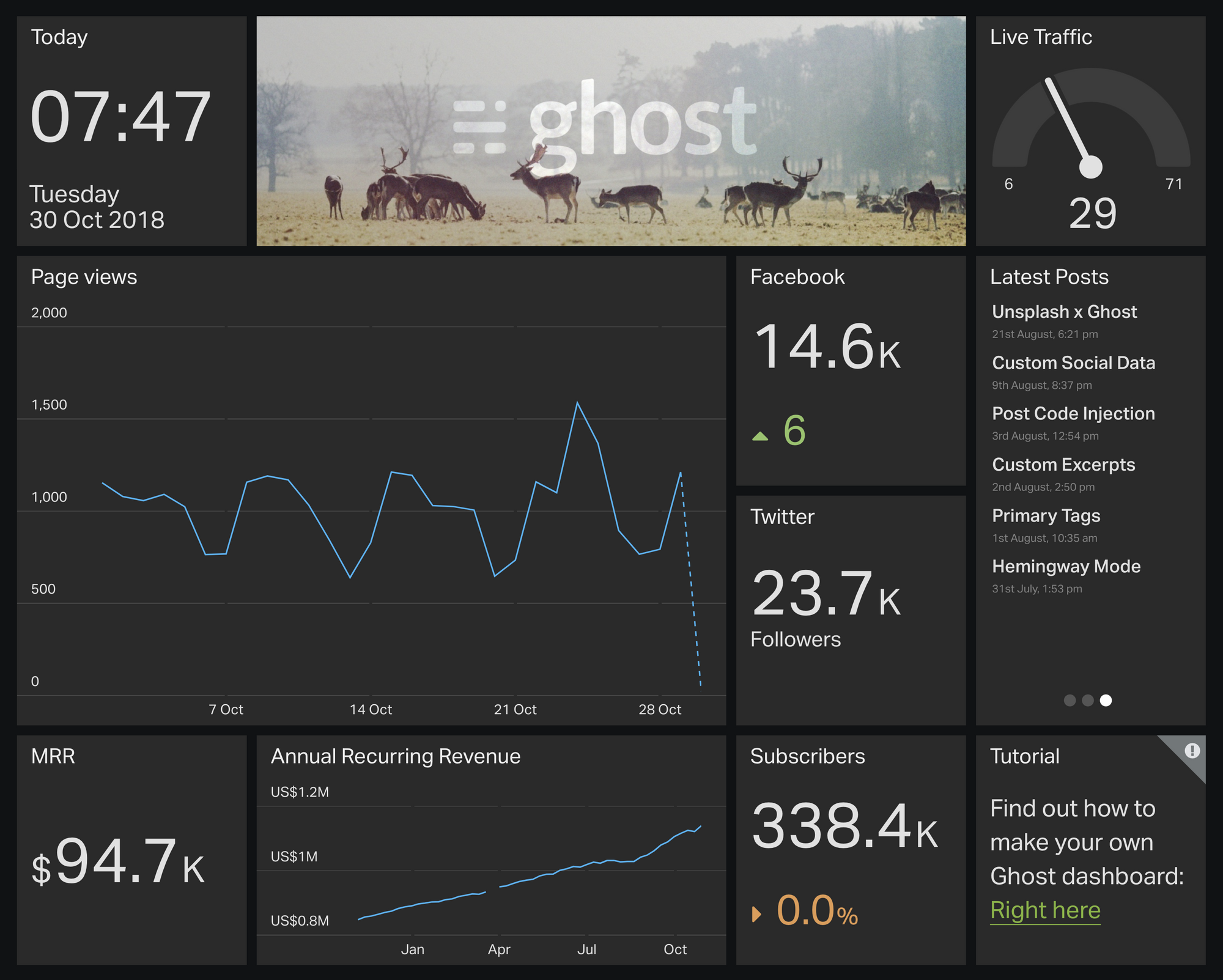The width and height of the screenshot is (1223, 980).
Task: Click the green Facebook up-arrow indicator
Action: 760,436
